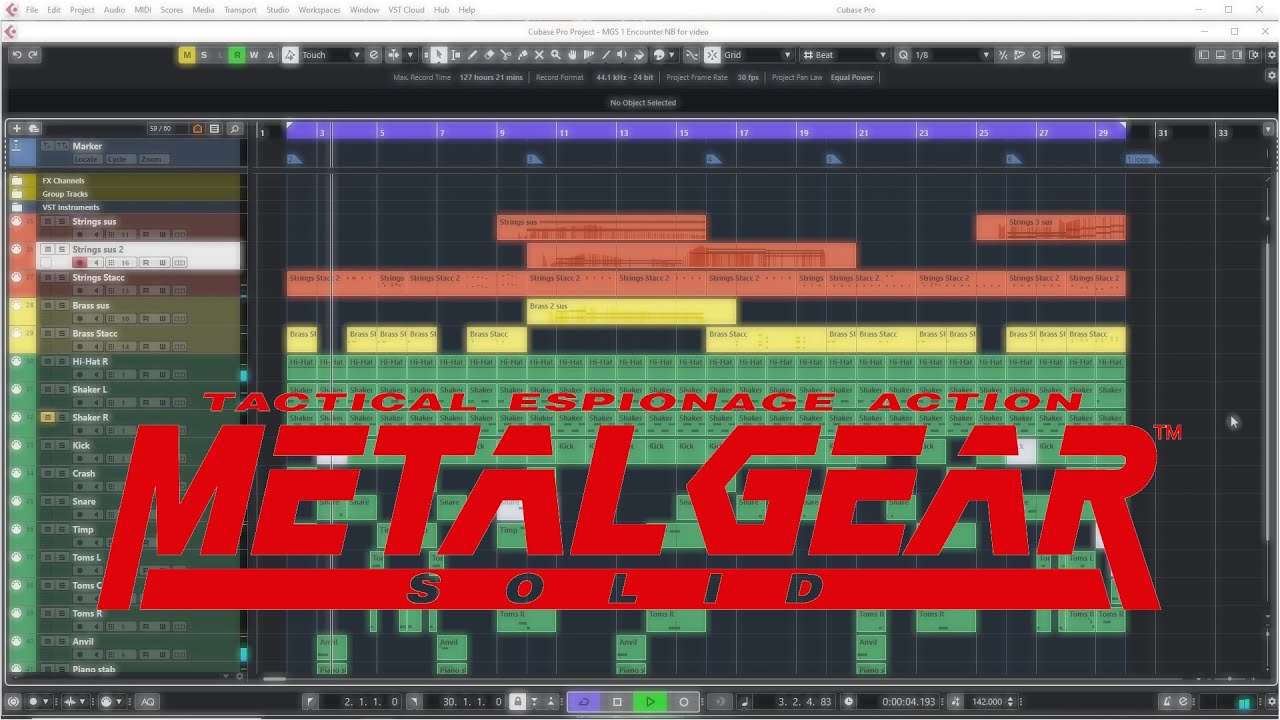Open the Transport menu
The height and width of the screenshot is (720, 1280).
point(240,10)
